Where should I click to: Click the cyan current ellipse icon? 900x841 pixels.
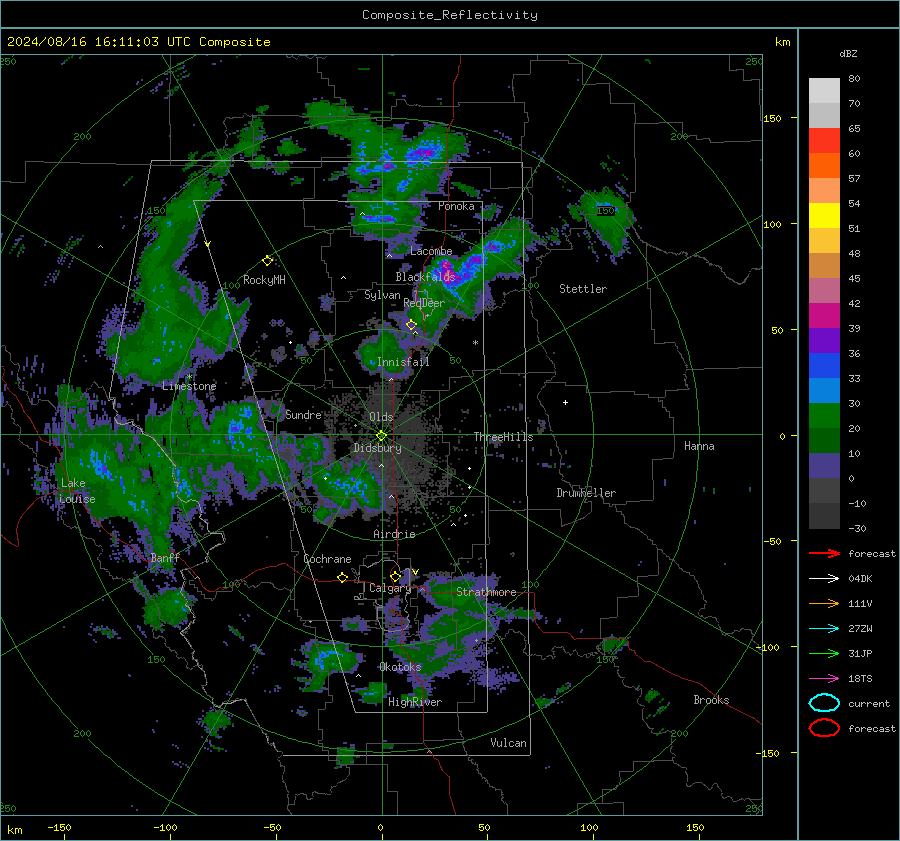824,703
